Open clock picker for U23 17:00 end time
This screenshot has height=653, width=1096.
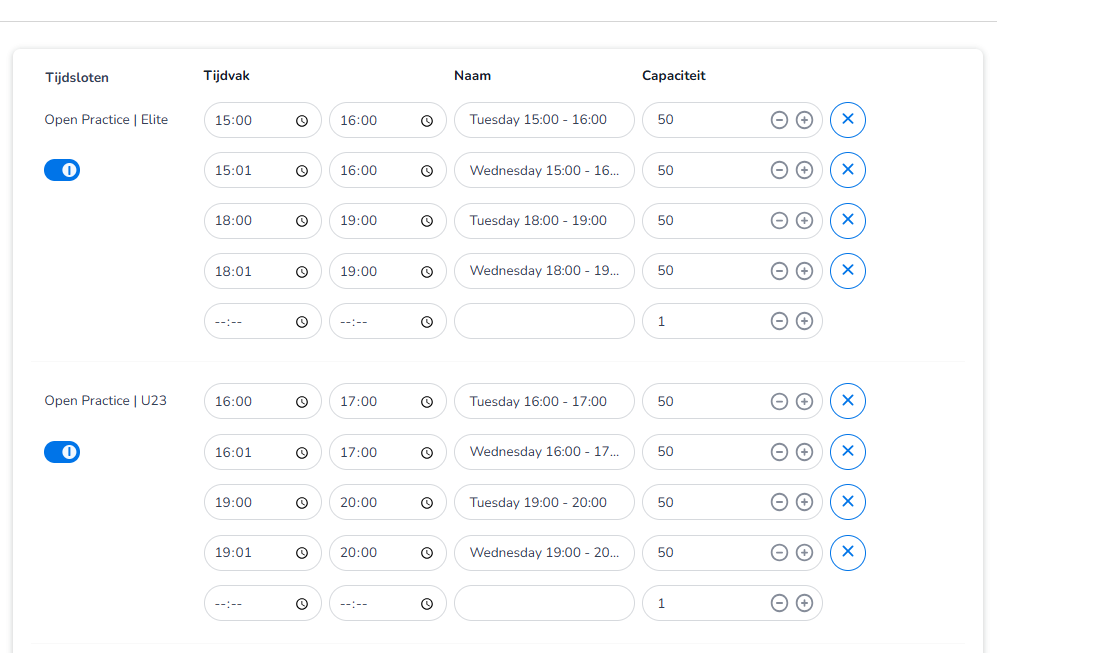427,402
